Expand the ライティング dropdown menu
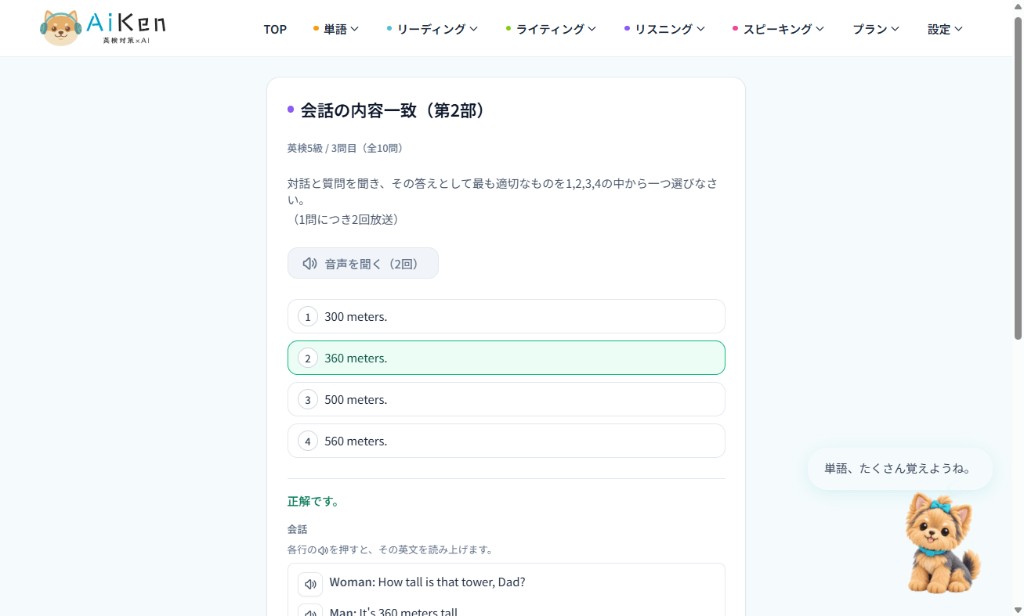 [551, 29]
